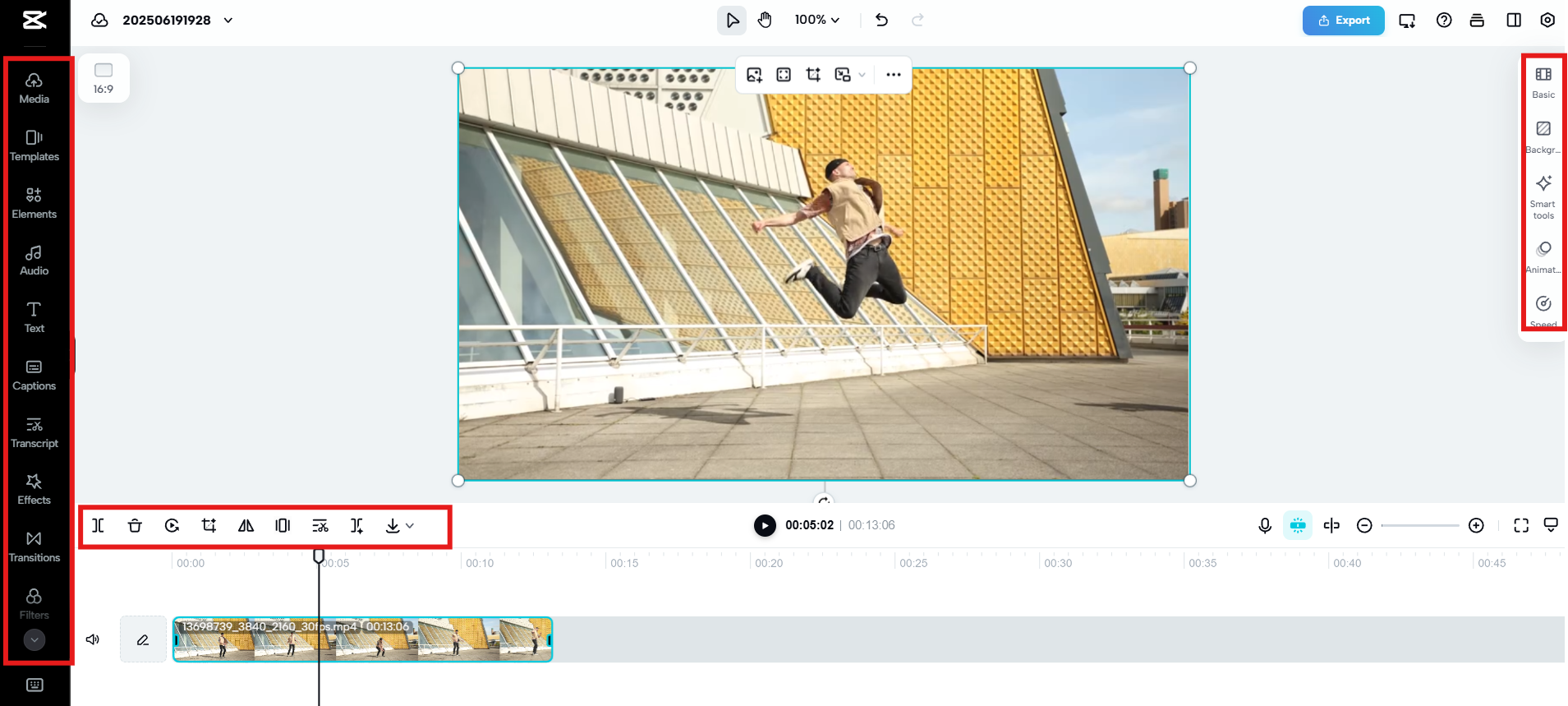Click crop icon on floating toolbar
The width and height of the screenshot is (1568, 706).
tap(813, 75)
